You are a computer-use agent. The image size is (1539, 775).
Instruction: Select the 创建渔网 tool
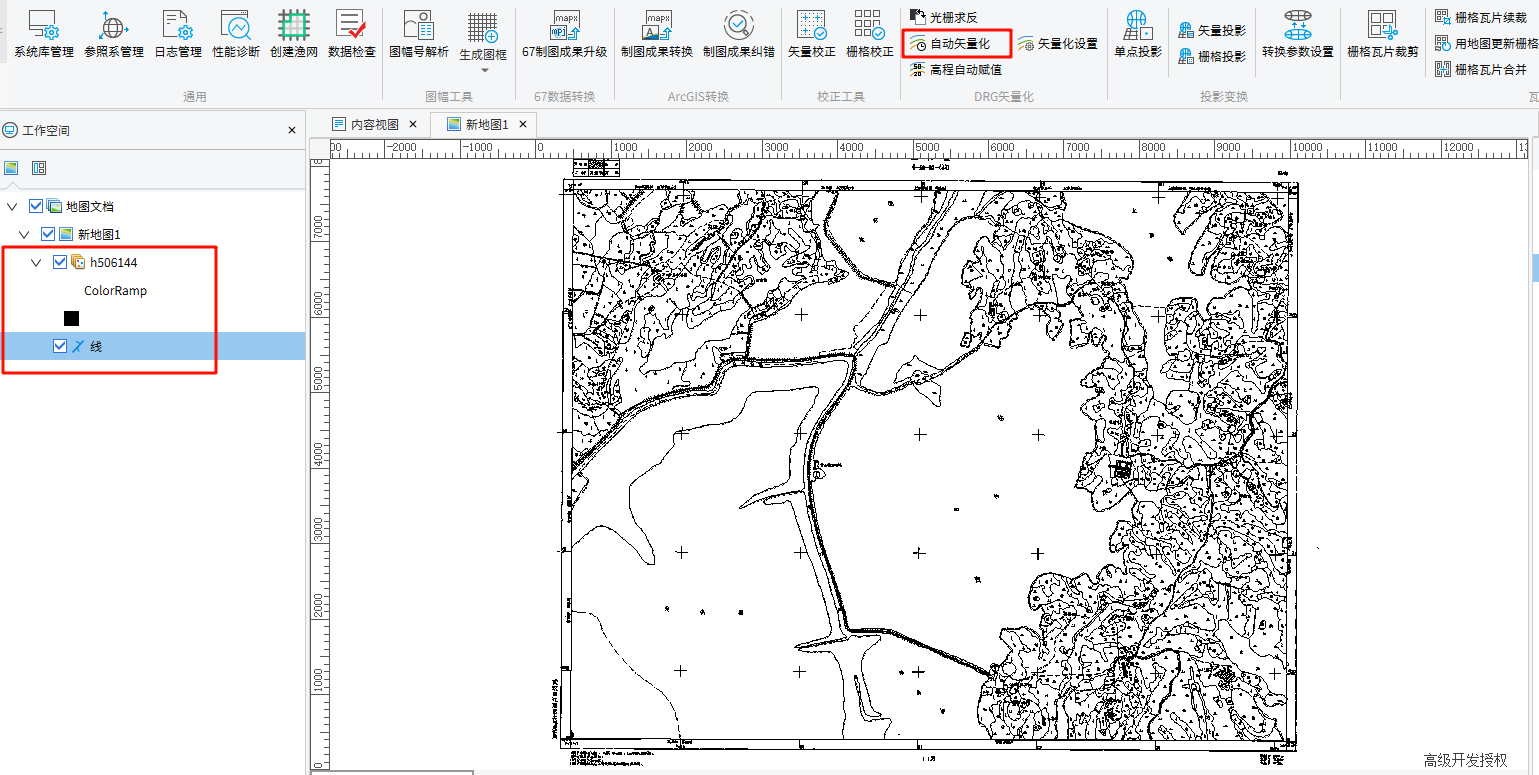click(x=293, y=32)
